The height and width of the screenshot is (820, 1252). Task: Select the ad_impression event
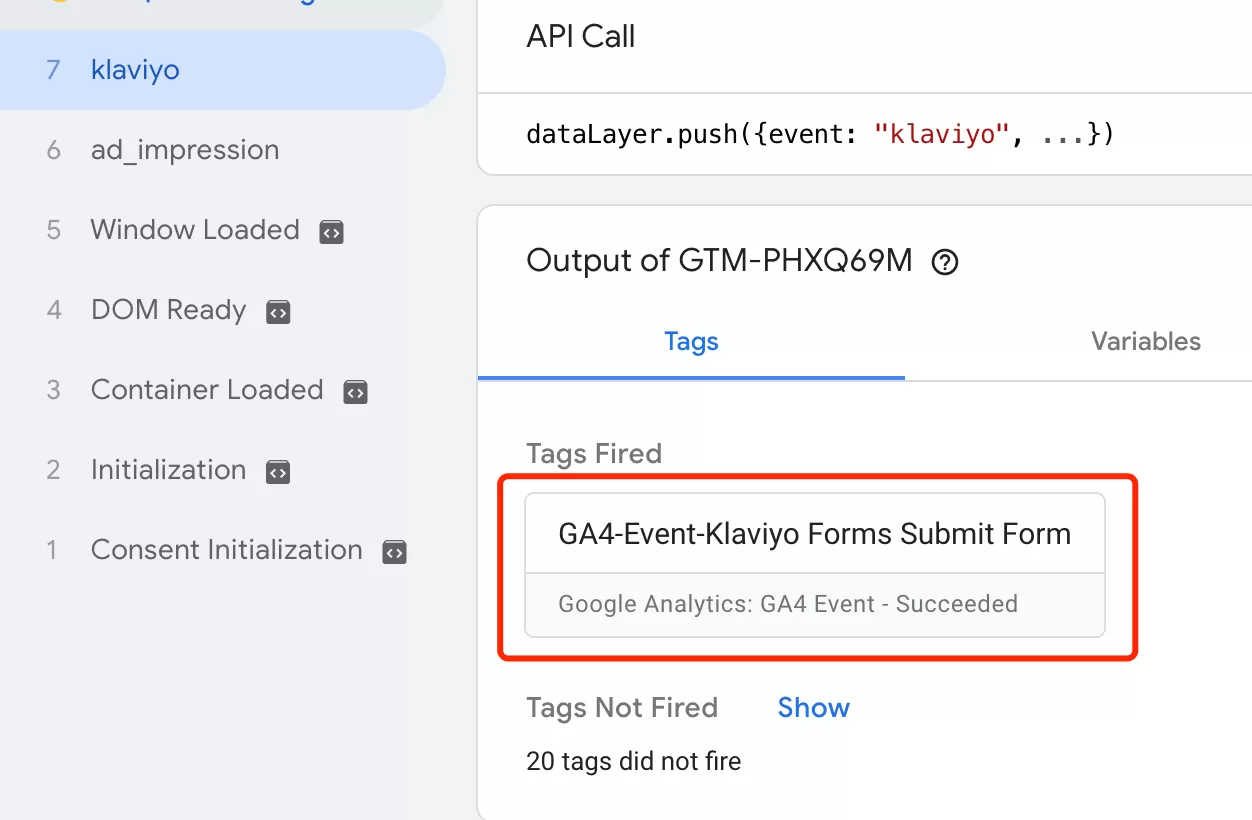(222, 150)
